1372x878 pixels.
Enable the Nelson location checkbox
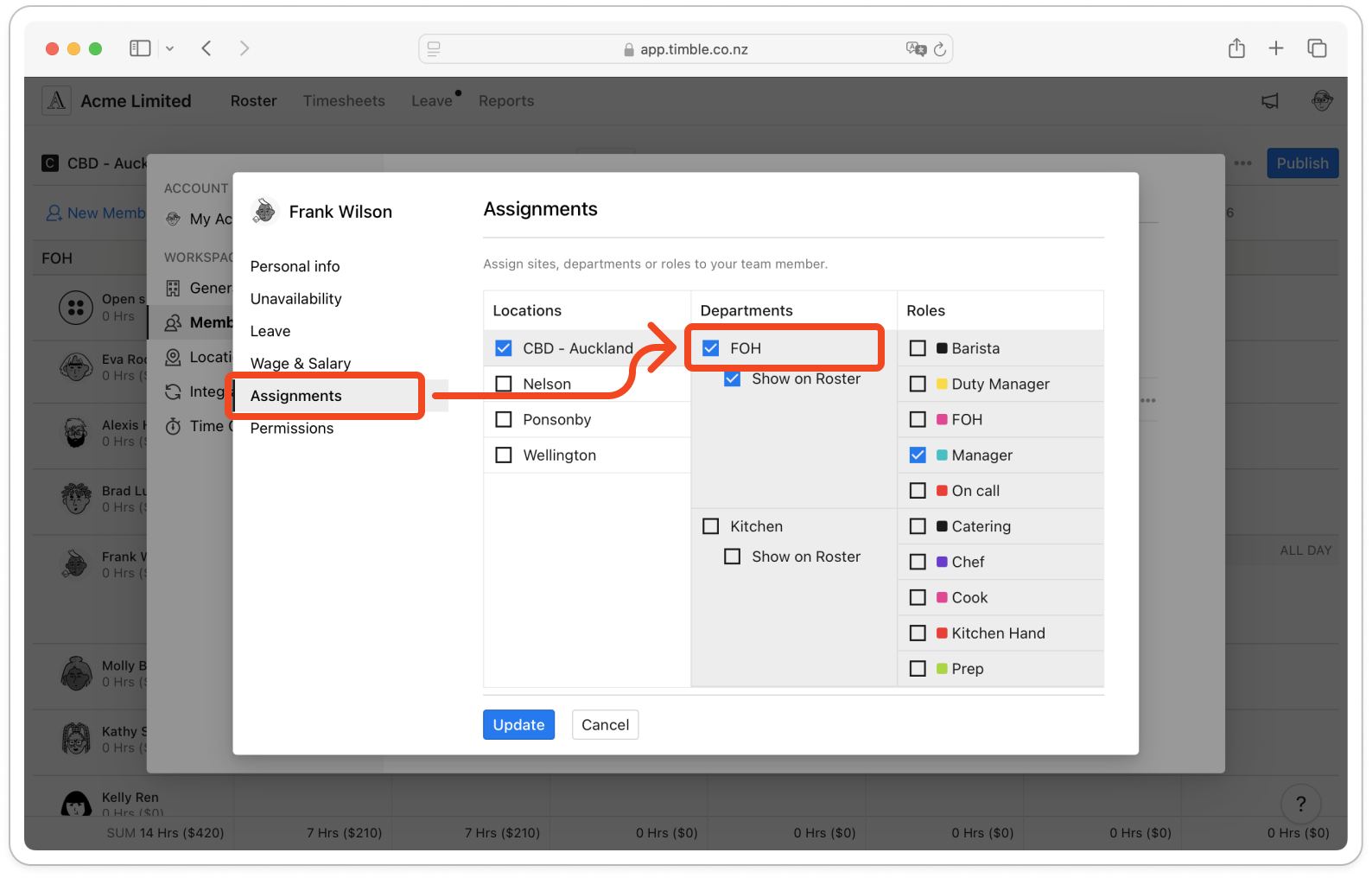(504, 384)
